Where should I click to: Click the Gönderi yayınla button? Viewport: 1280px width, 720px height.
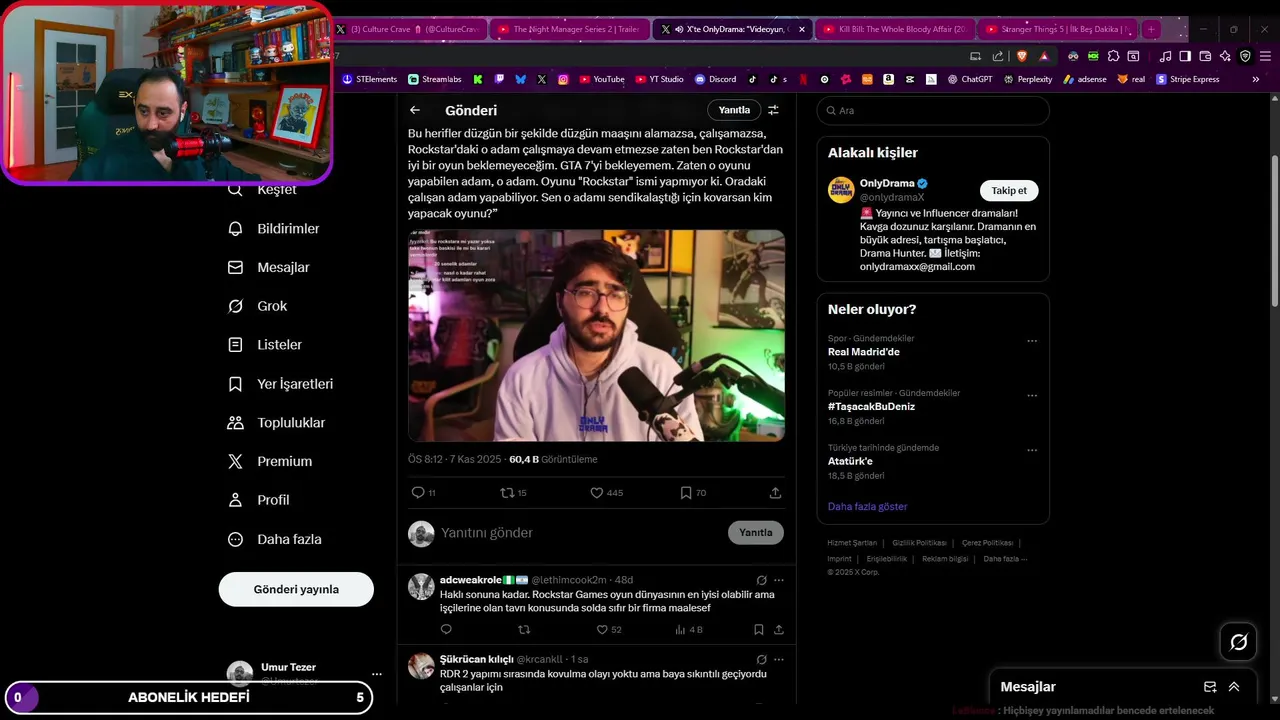(296, 589)
